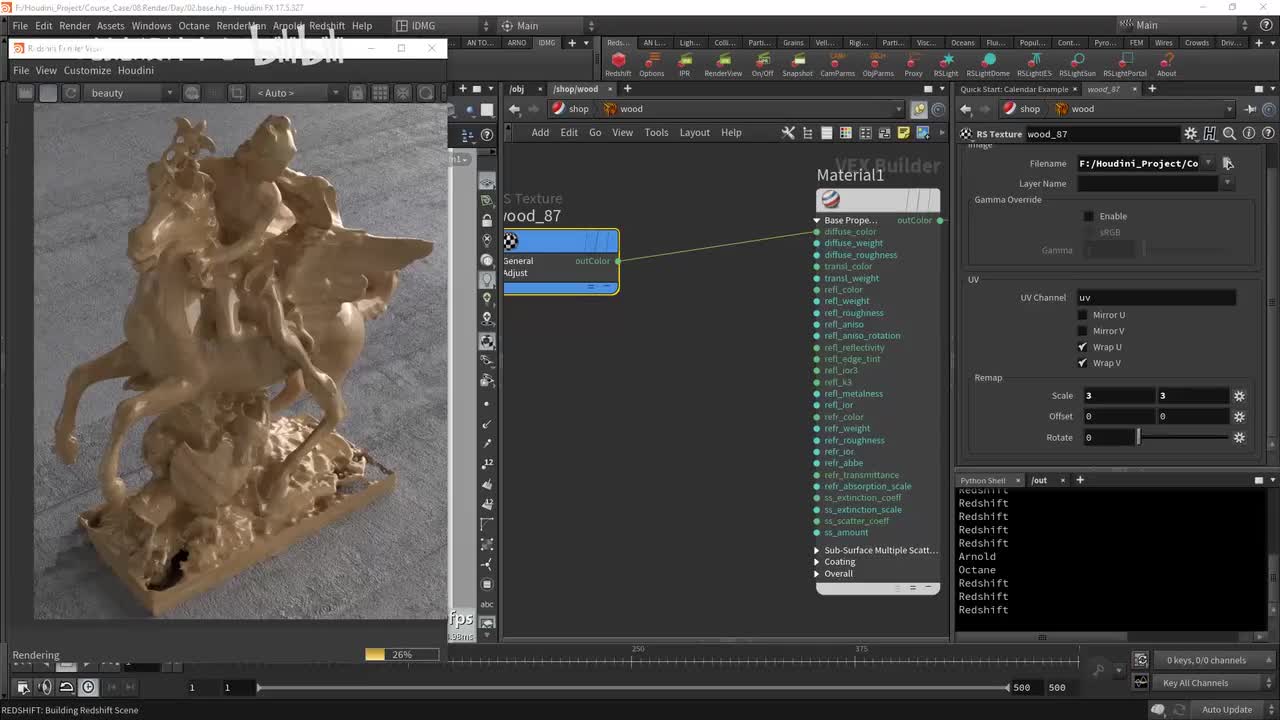Open the Windows menu
This screenshot has width=1280, height=720.
click(151, 26)
